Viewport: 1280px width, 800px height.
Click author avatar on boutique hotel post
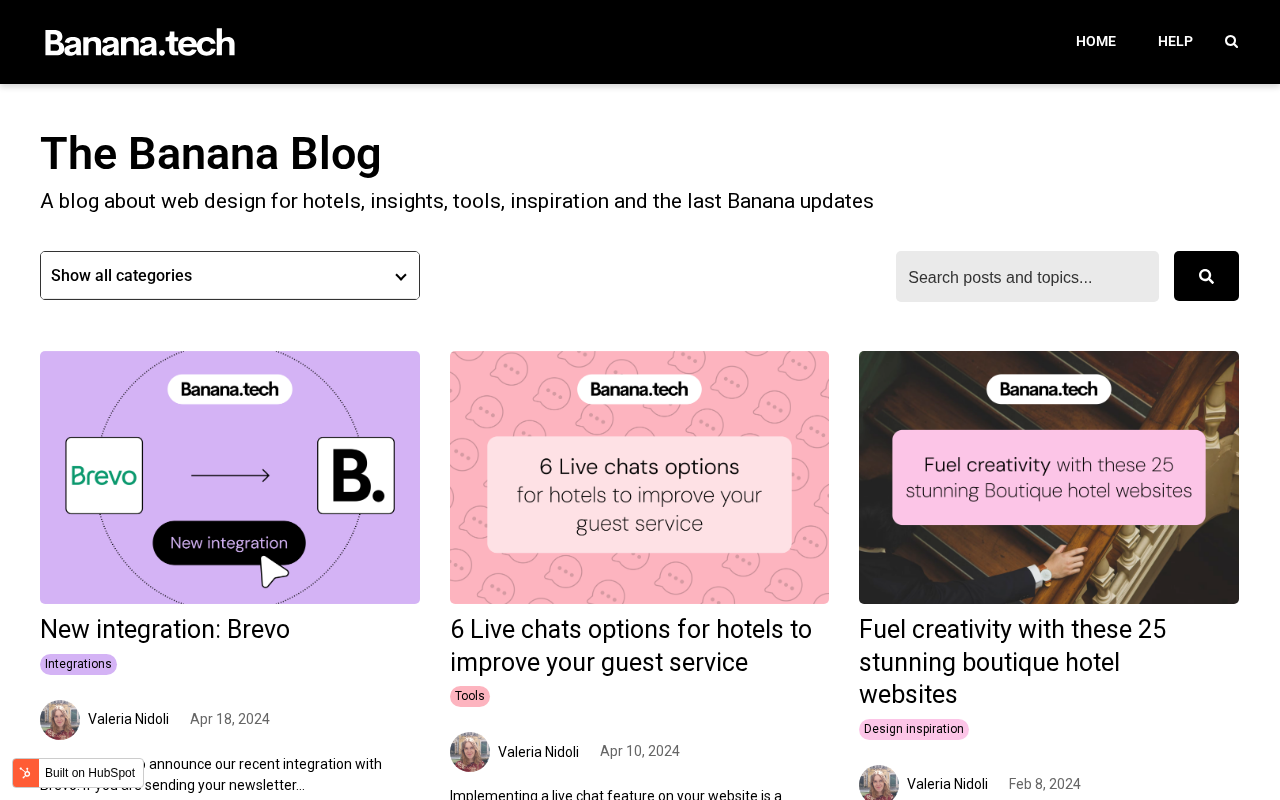(879, 783)
